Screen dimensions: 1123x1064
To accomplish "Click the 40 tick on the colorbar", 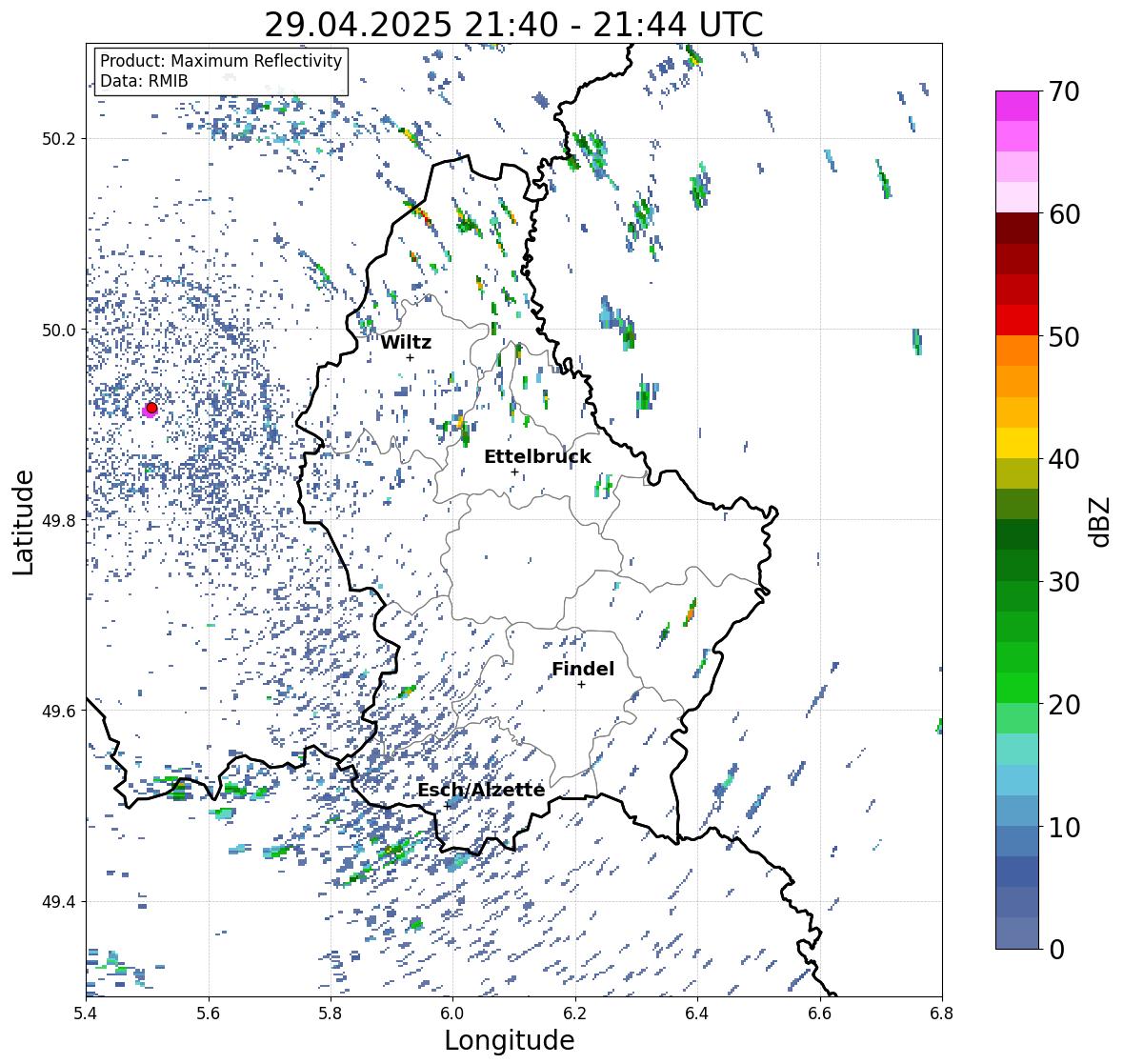I will click(1064, 459).
